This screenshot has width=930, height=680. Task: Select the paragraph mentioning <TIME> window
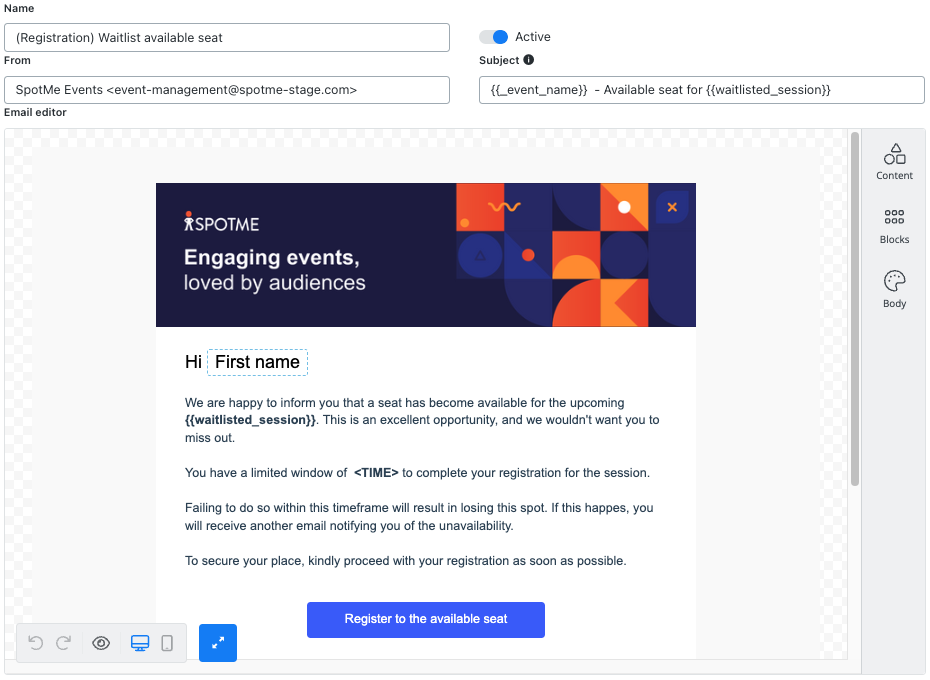coord(418,473)
